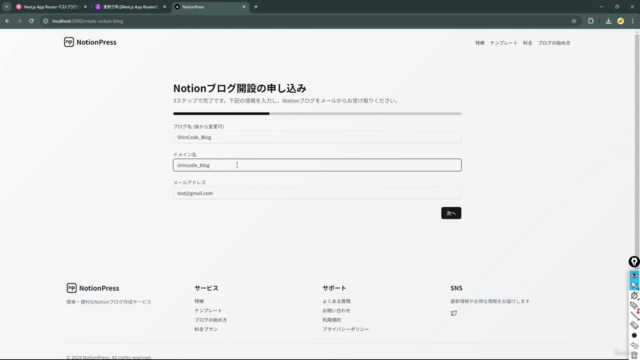This screenshot has height=360, width=640.
Task: Open the footer テンプレート link
Action: [208, 311]
